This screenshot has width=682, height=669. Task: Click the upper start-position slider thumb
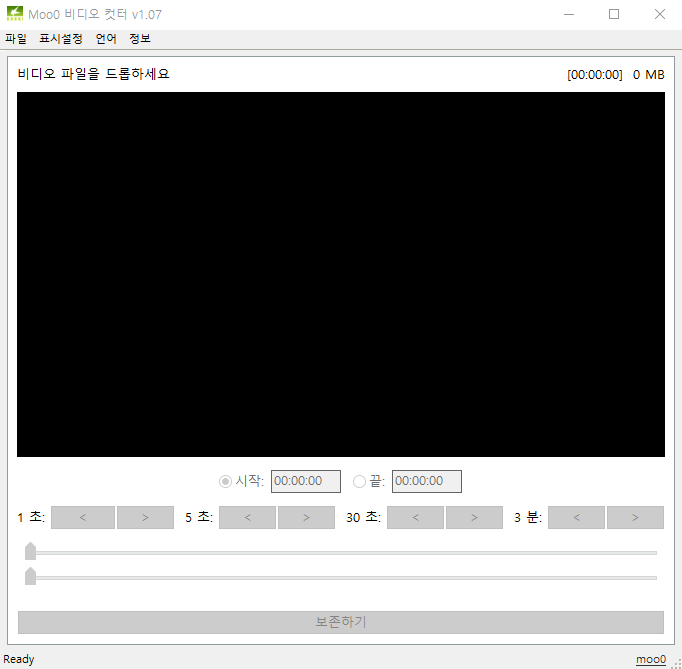[30, 551]
